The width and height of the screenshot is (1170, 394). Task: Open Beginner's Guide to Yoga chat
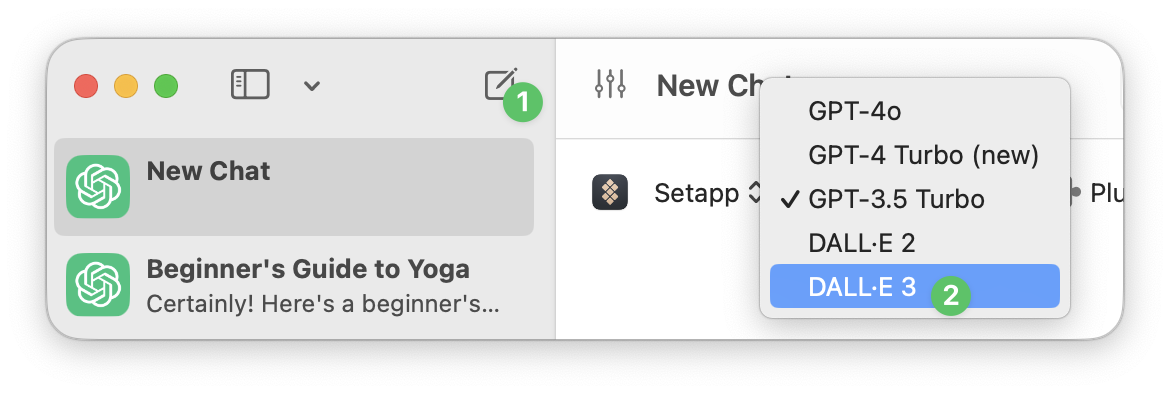(x=294, y=285)
